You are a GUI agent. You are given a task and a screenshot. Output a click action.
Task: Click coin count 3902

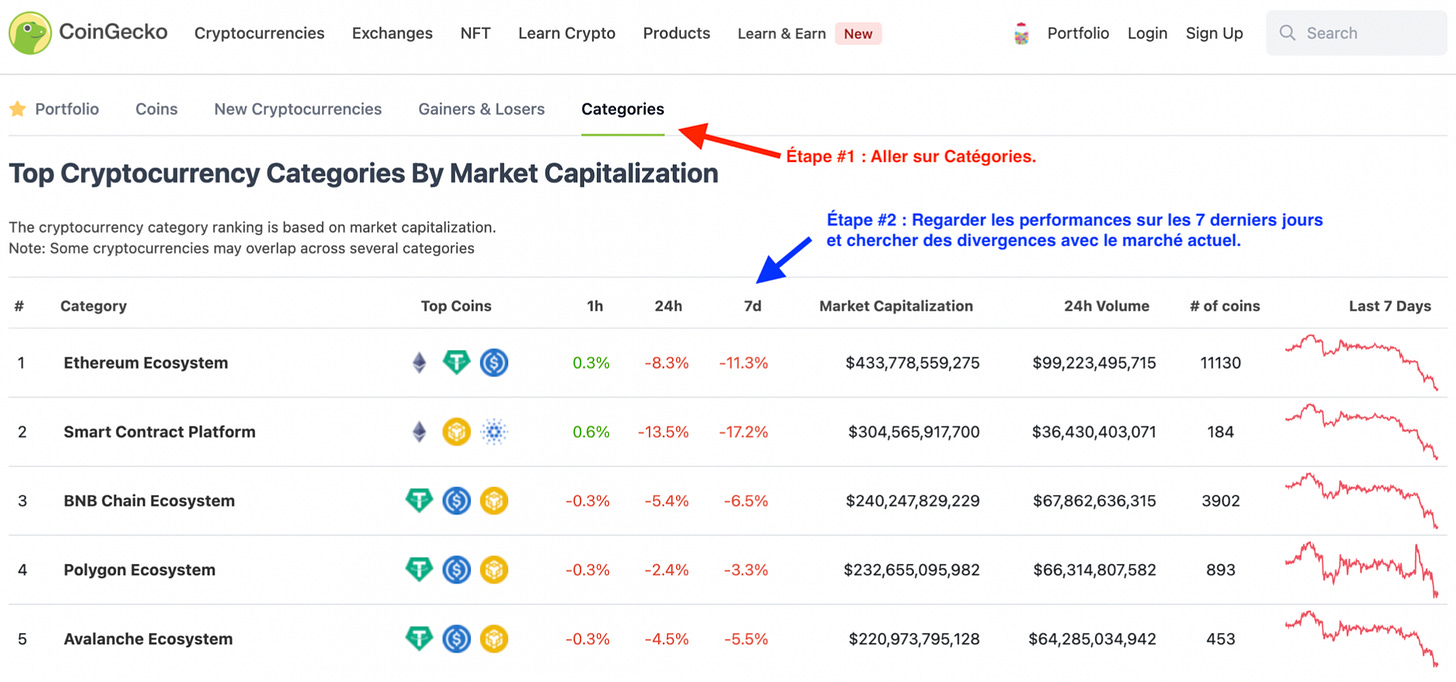point(1221,500)
